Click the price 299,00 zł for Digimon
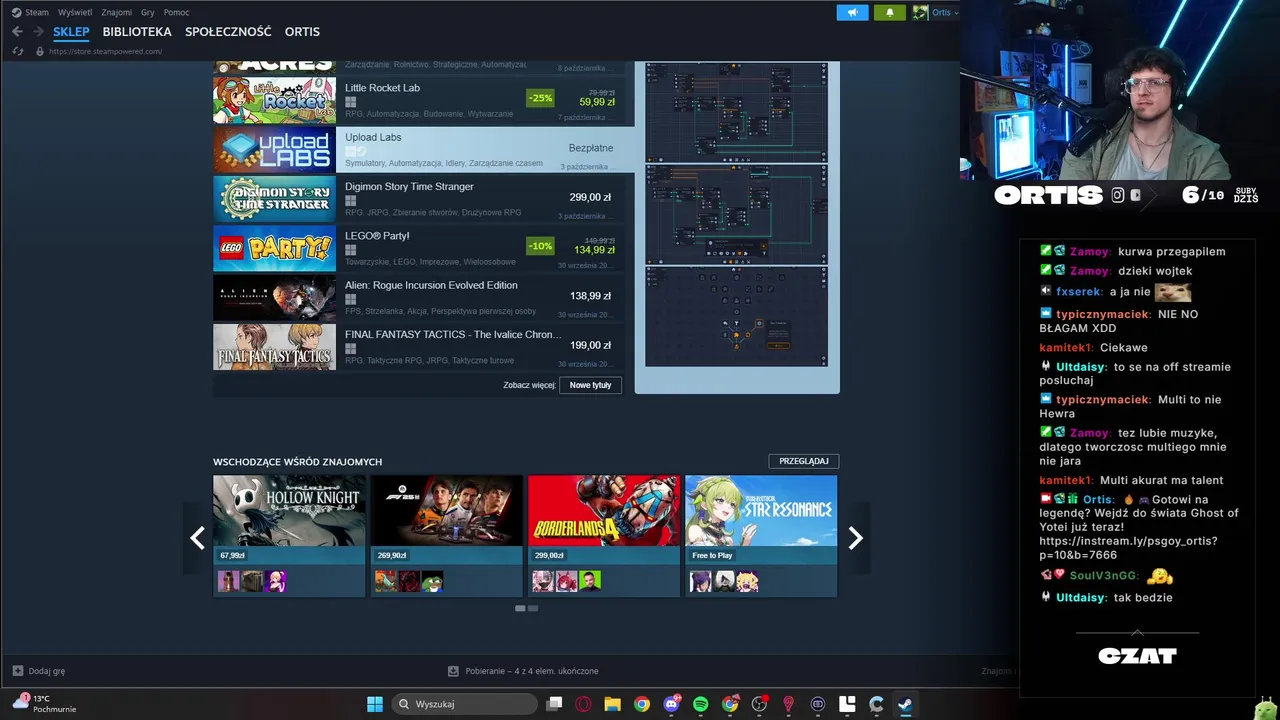 [590, 197]
